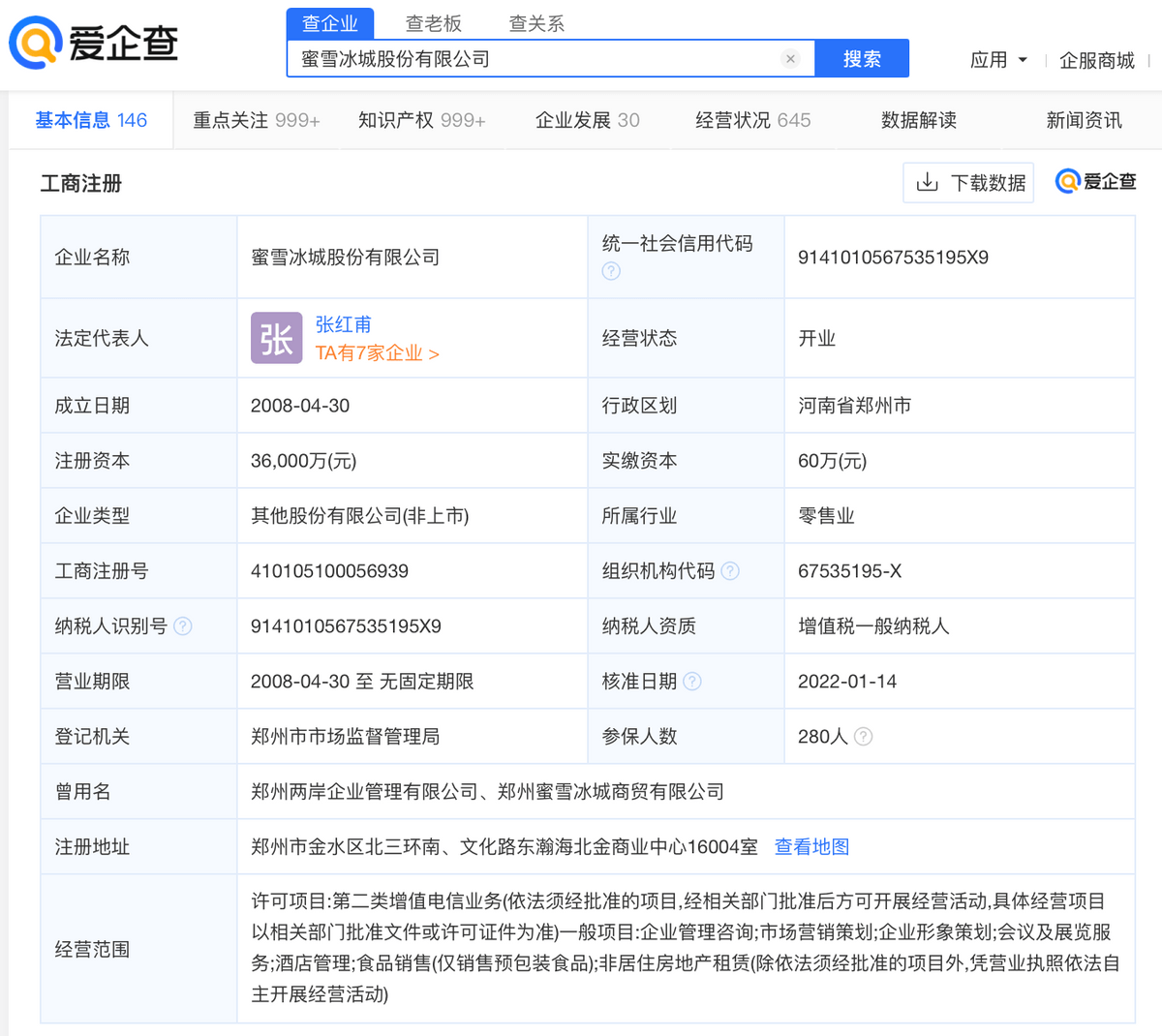The height and width of the screenshot is (1036, 1162).
Task: Click the help icon under 统一社会信用代码
Action: pos(611,271)
